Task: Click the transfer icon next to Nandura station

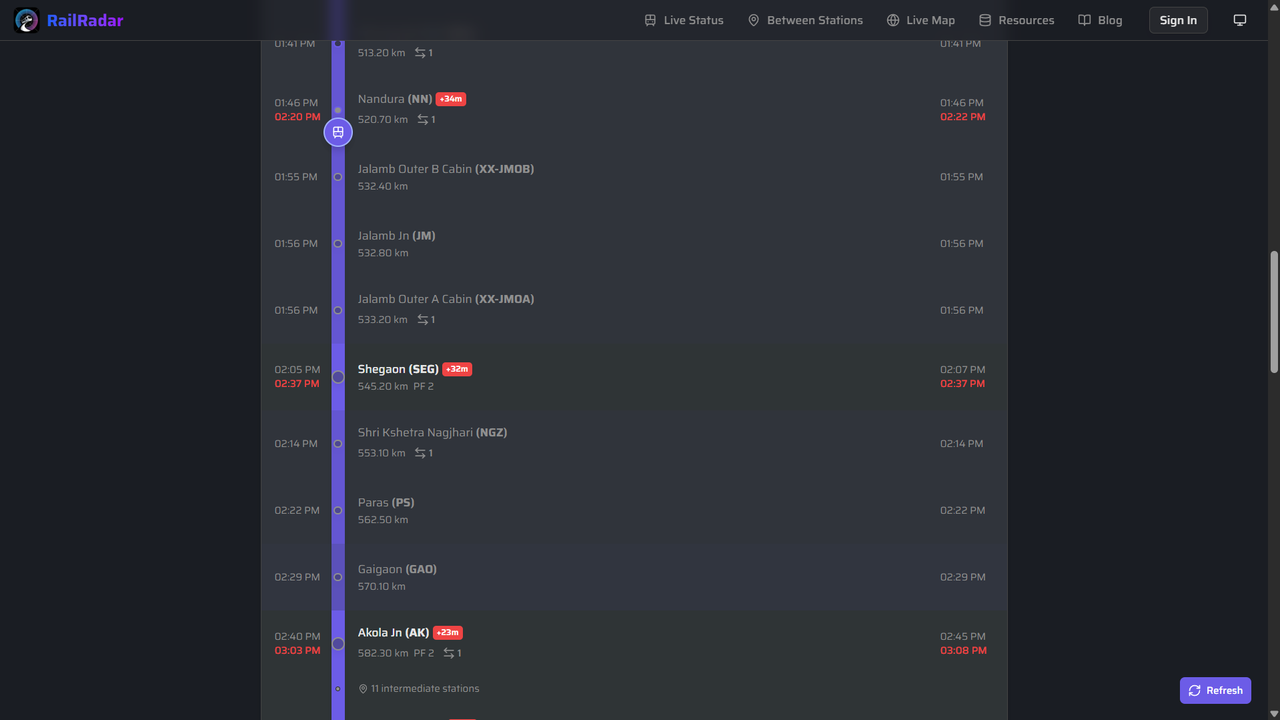Action: pos(421,119)
